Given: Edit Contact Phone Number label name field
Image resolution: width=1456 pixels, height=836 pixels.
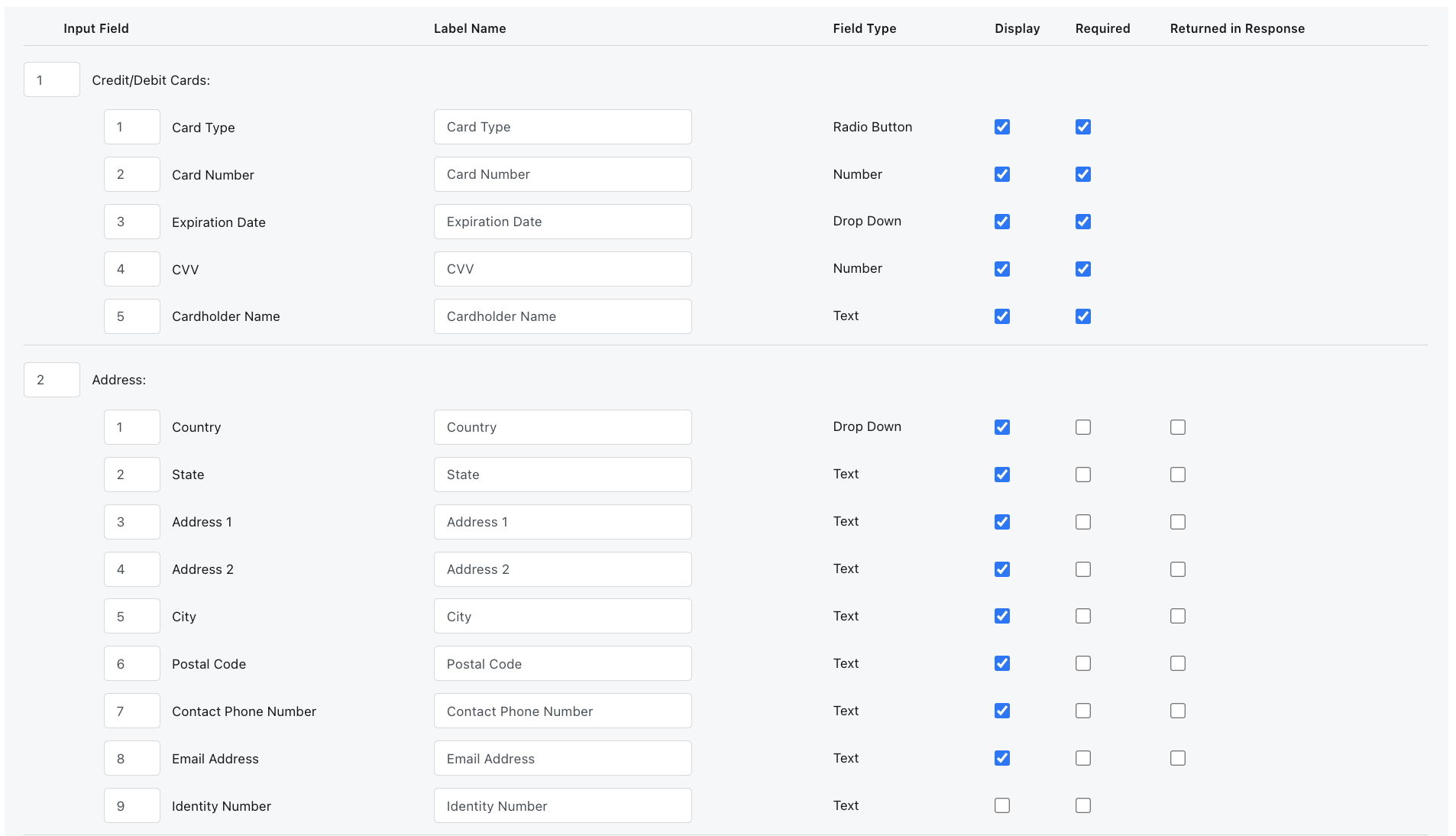Looking at the screenshot, I should [563, 711].
